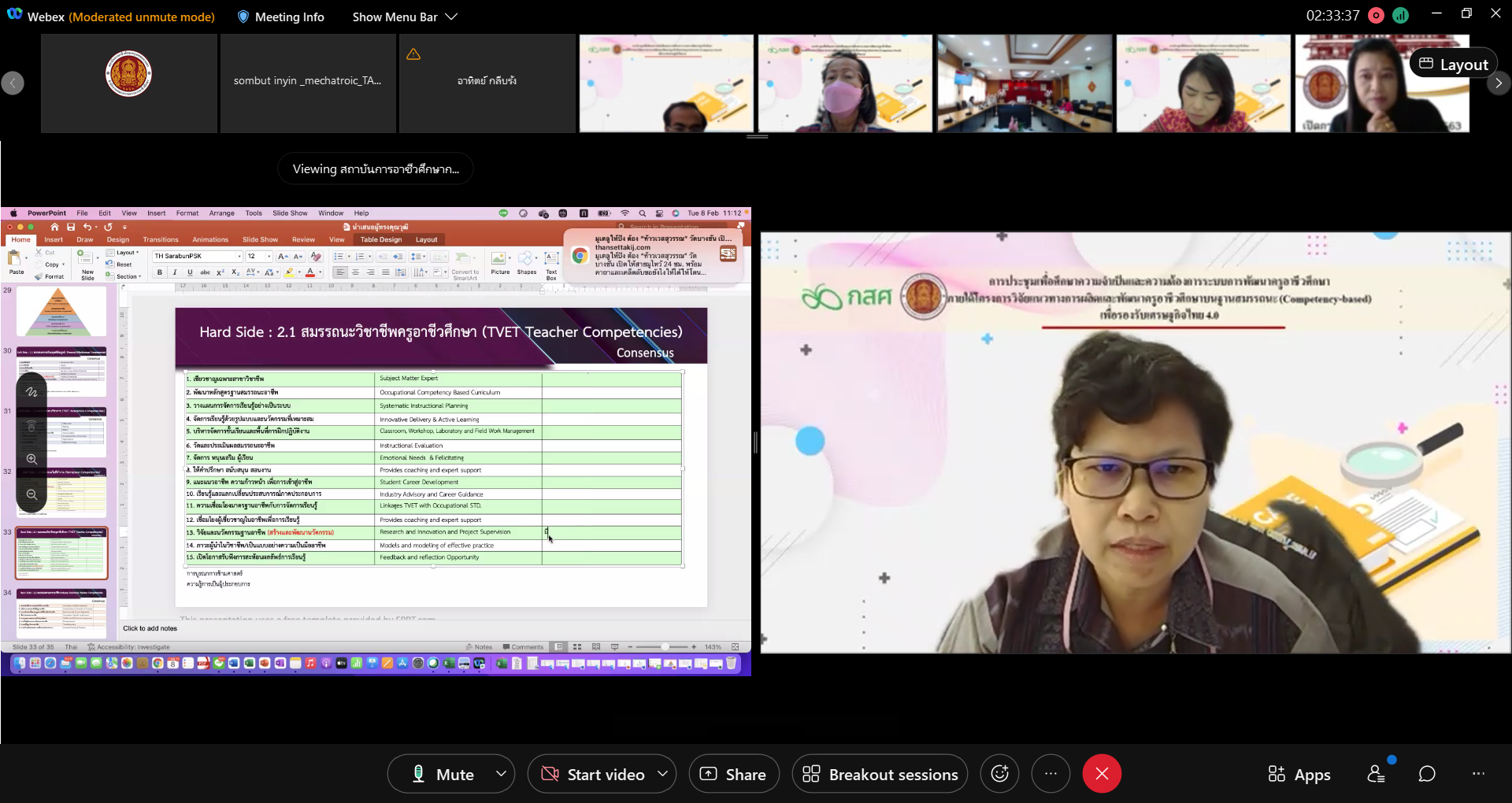The height and width of the screenshot is (803, 1512).
Task: Click the red recording indicator icon
Action: coord(1377,15)
